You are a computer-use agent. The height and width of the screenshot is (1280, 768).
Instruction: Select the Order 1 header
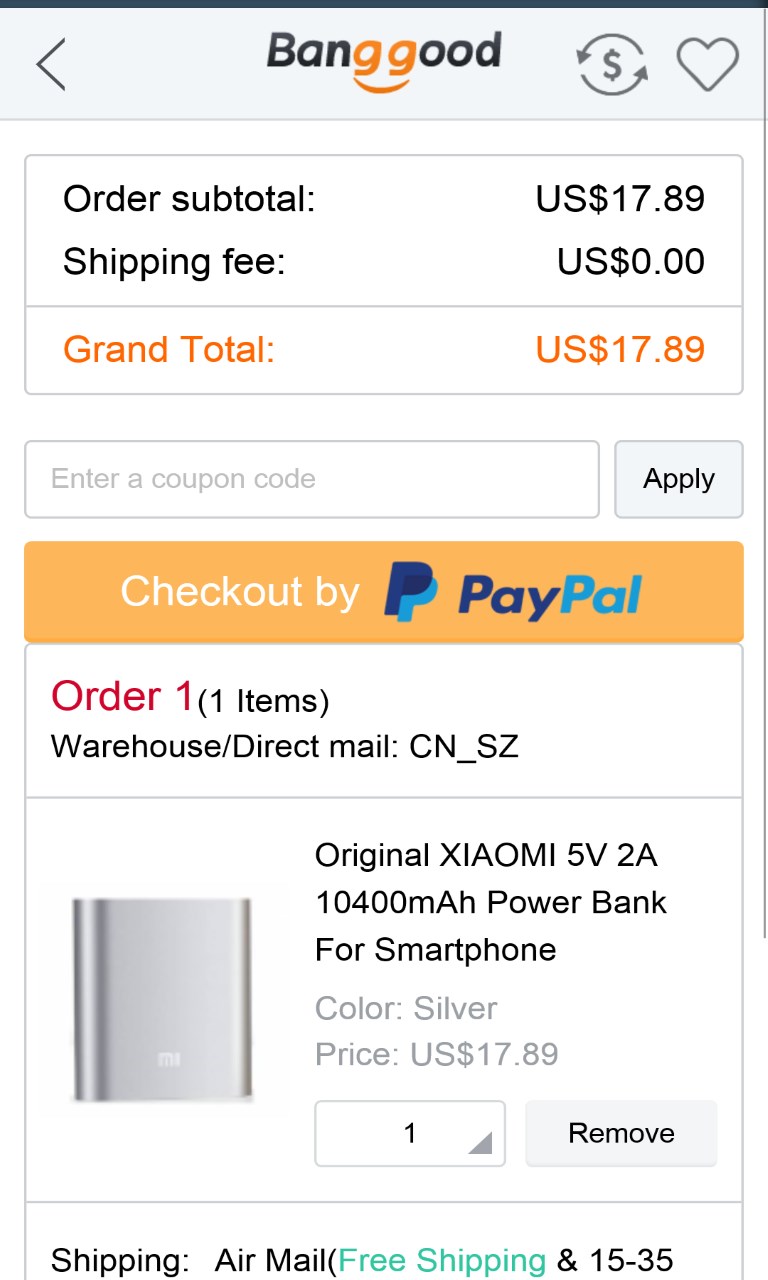point(122,697)
